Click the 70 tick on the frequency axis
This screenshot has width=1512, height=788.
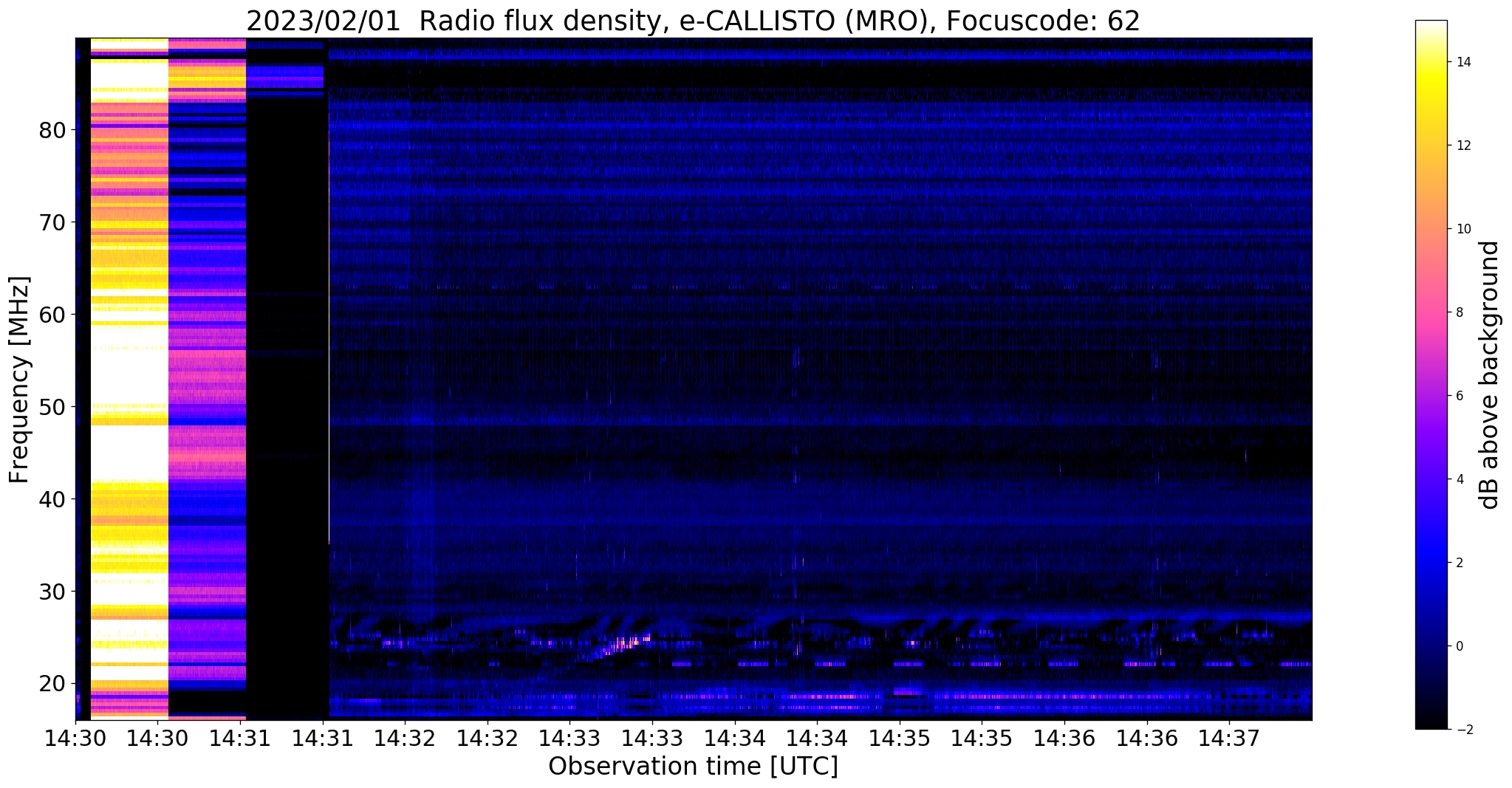(53, 222)
